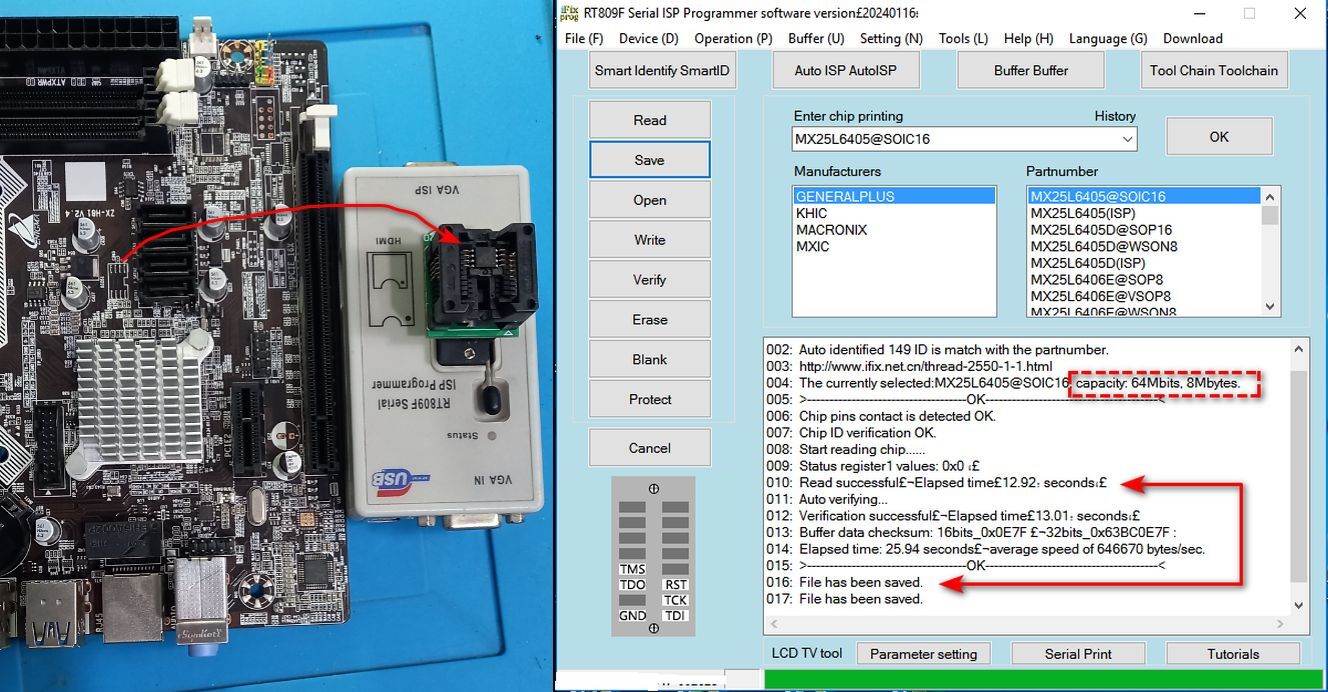Select GENERALPLUS in Manufacturers list
1328x692 pixels.
tap(894, 196)
